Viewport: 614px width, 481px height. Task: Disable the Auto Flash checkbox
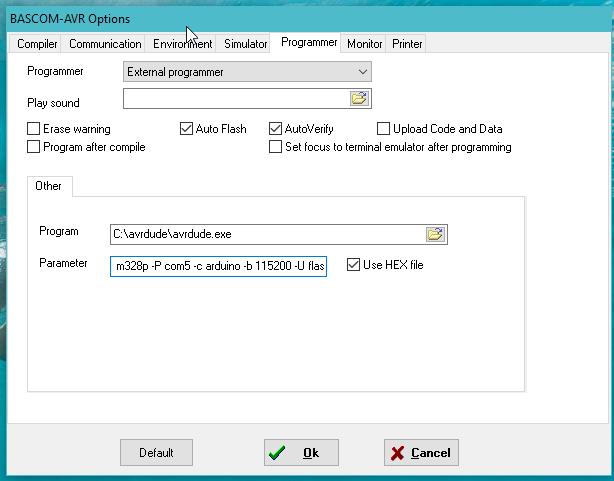(x=186, y=128)
